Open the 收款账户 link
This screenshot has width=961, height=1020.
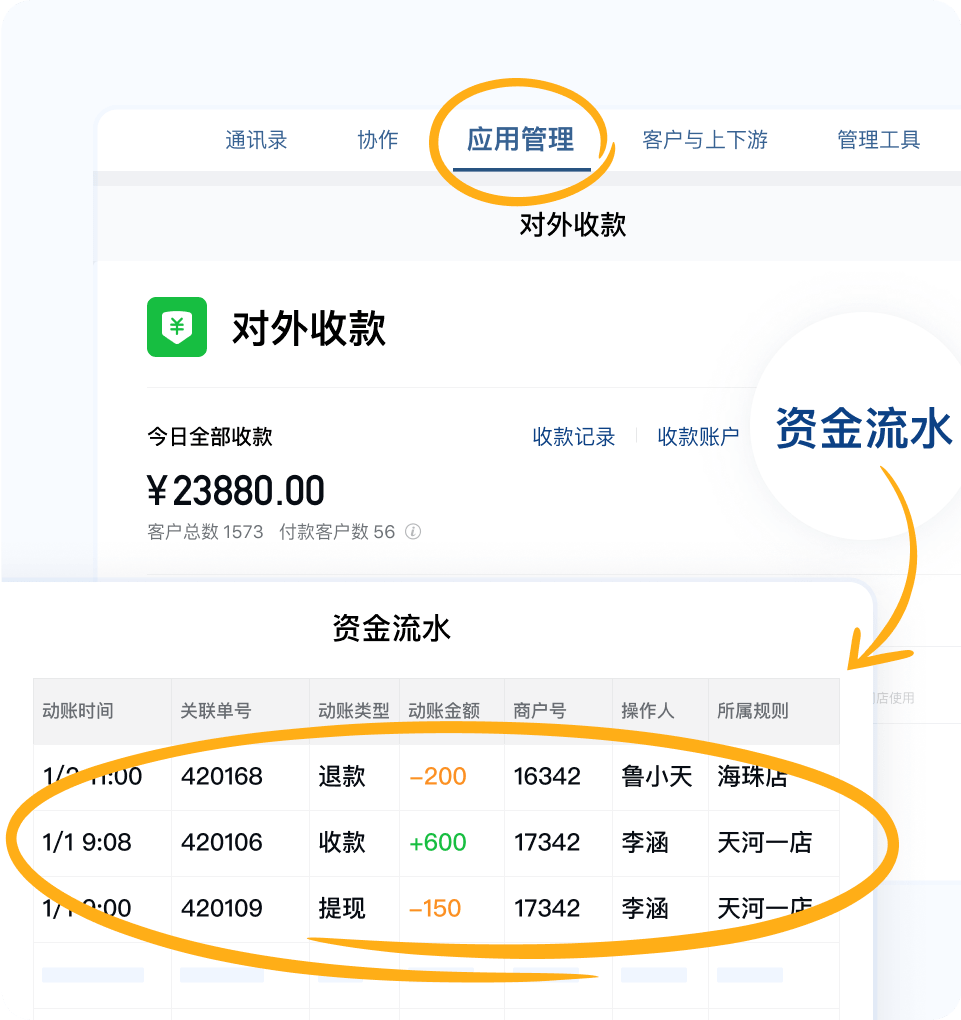coord(698,437)
